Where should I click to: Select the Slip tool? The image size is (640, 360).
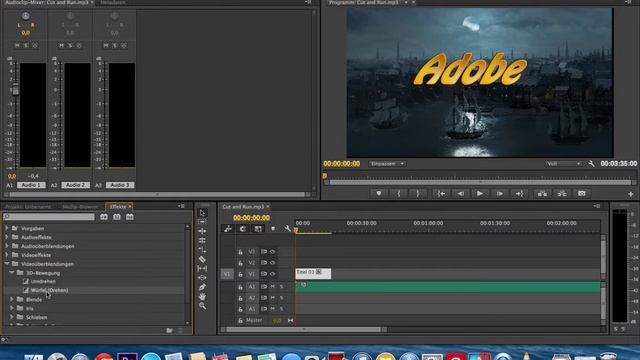pos(202,268)
